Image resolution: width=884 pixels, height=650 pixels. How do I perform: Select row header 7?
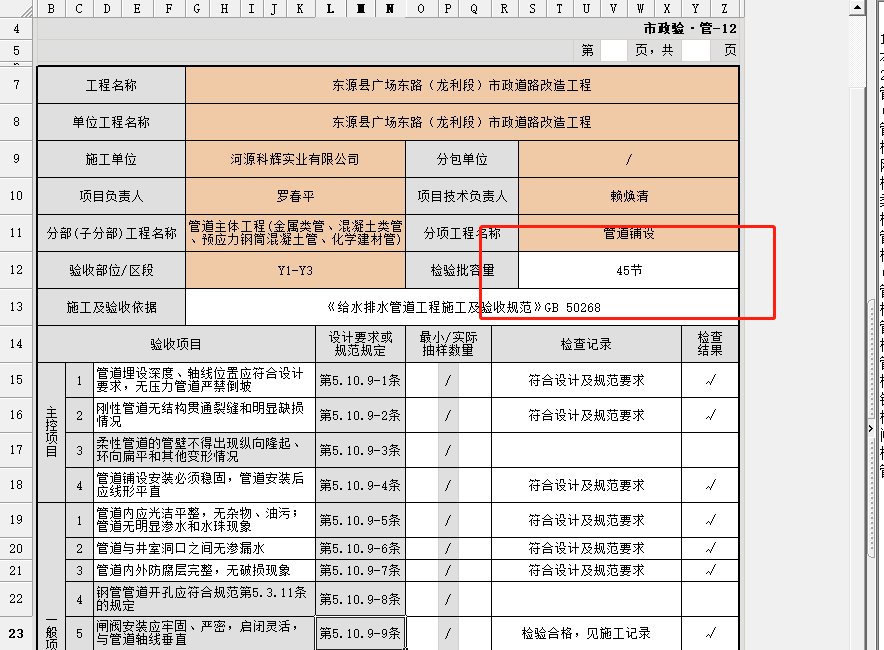tap(16, 85)
